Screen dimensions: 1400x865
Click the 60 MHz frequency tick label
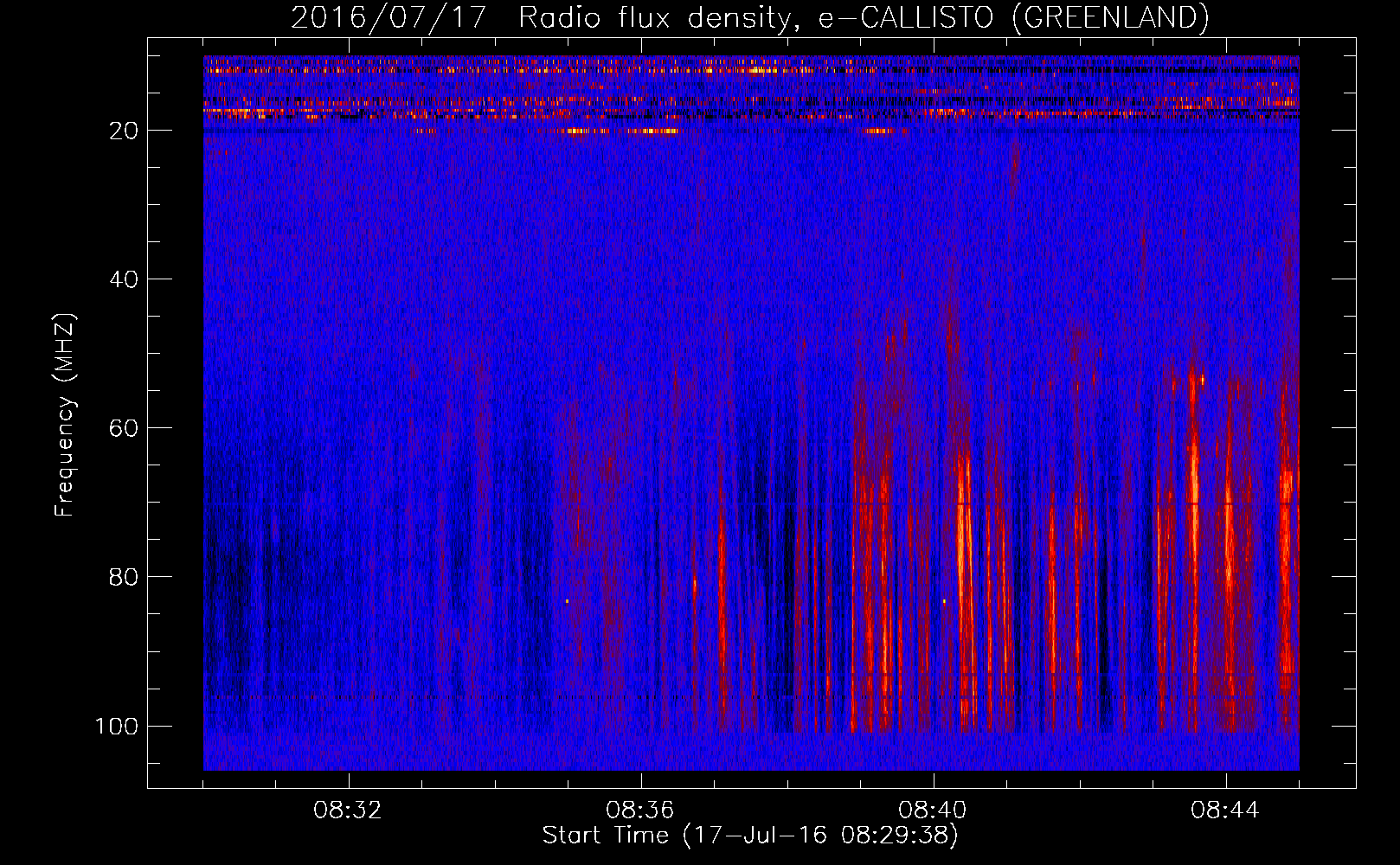coord(125,428)
